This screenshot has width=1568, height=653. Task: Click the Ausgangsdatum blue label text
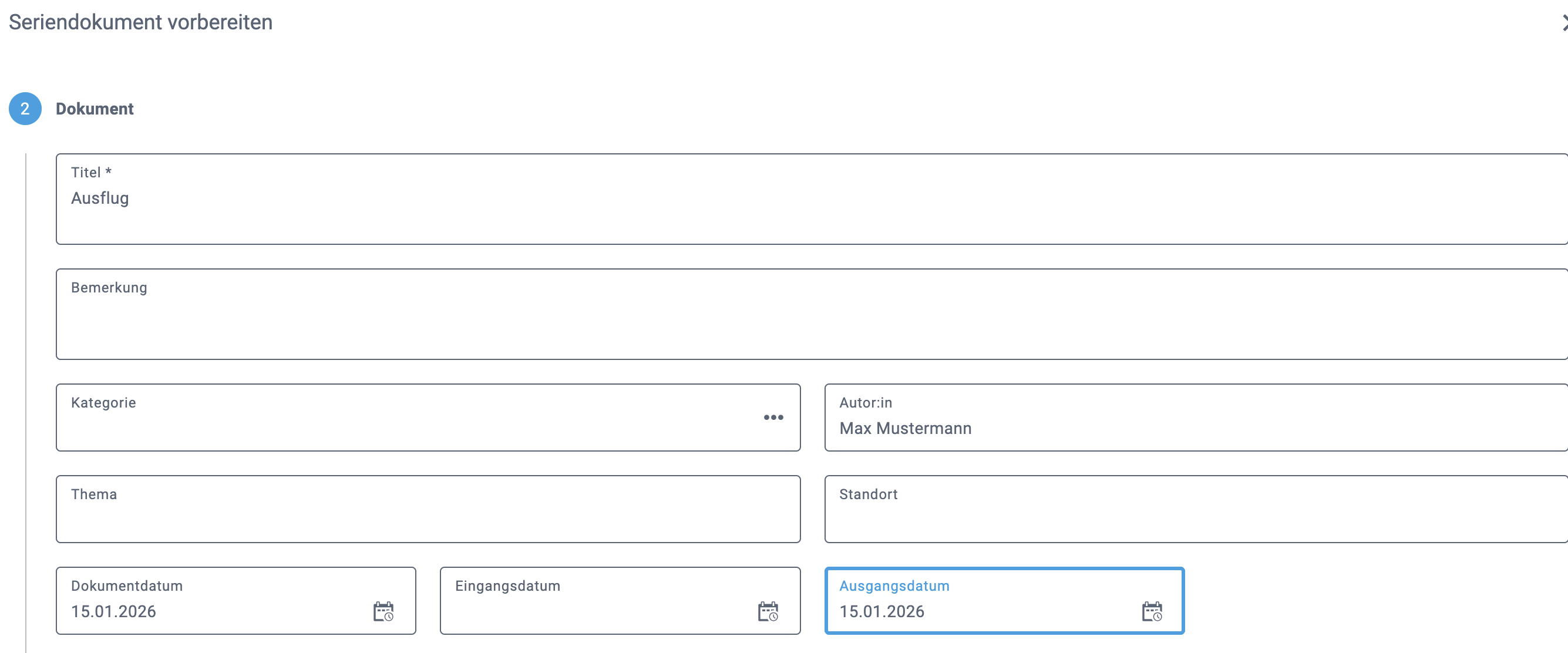[894, 586]
